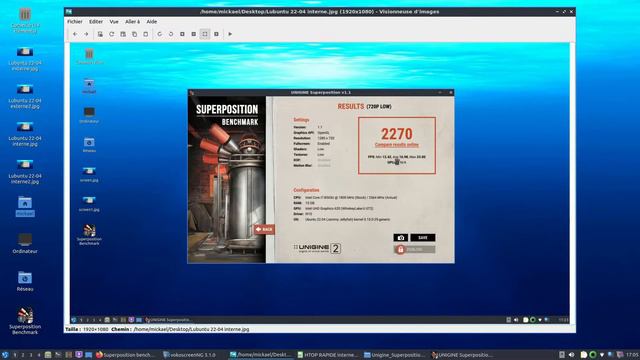
Task: Reload the current image via the toolbar
Action: [x=111, y=34]
